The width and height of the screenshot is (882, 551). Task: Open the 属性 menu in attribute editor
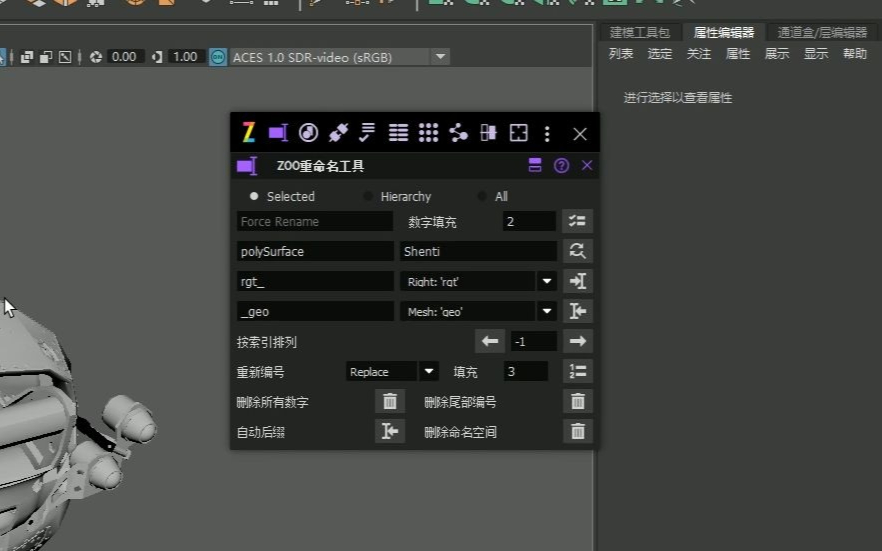click(x=738, y=54)
